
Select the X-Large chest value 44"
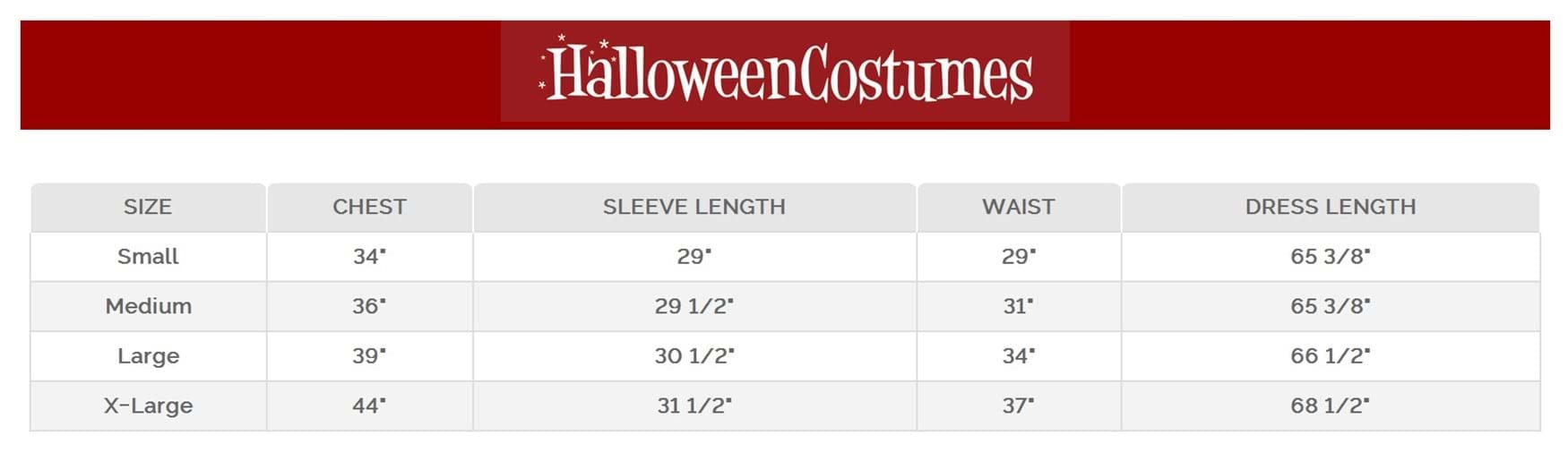369,406
